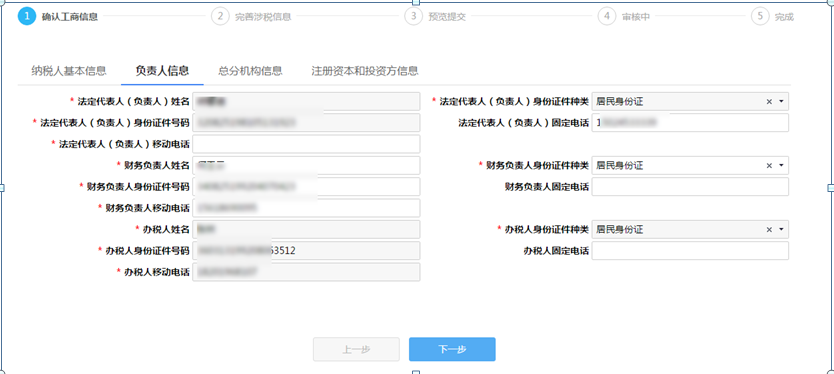Viewport: 834px width, 374px height.
Task: Focus the 法定代表人移动电话 input field
Action: click(306, 144)
